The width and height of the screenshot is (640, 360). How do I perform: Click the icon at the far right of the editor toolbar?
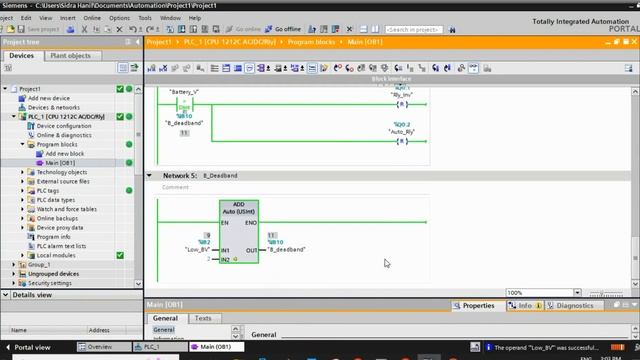click(x=628, y=68)
